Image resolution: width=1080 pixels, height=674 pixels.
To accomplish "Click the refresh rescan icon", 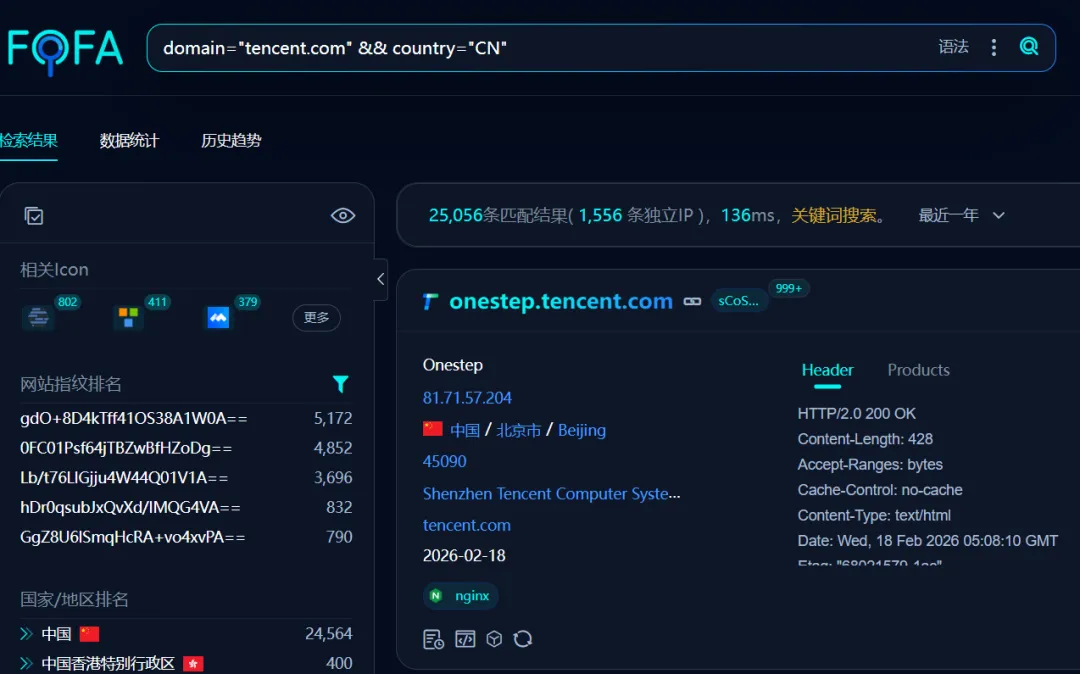I will pyautogui.click(x=523, y=639).
